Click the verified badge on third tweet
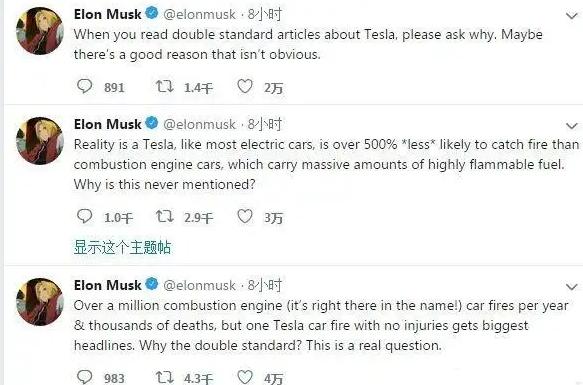This screenshot has width=583, height=385. [152, 284]
